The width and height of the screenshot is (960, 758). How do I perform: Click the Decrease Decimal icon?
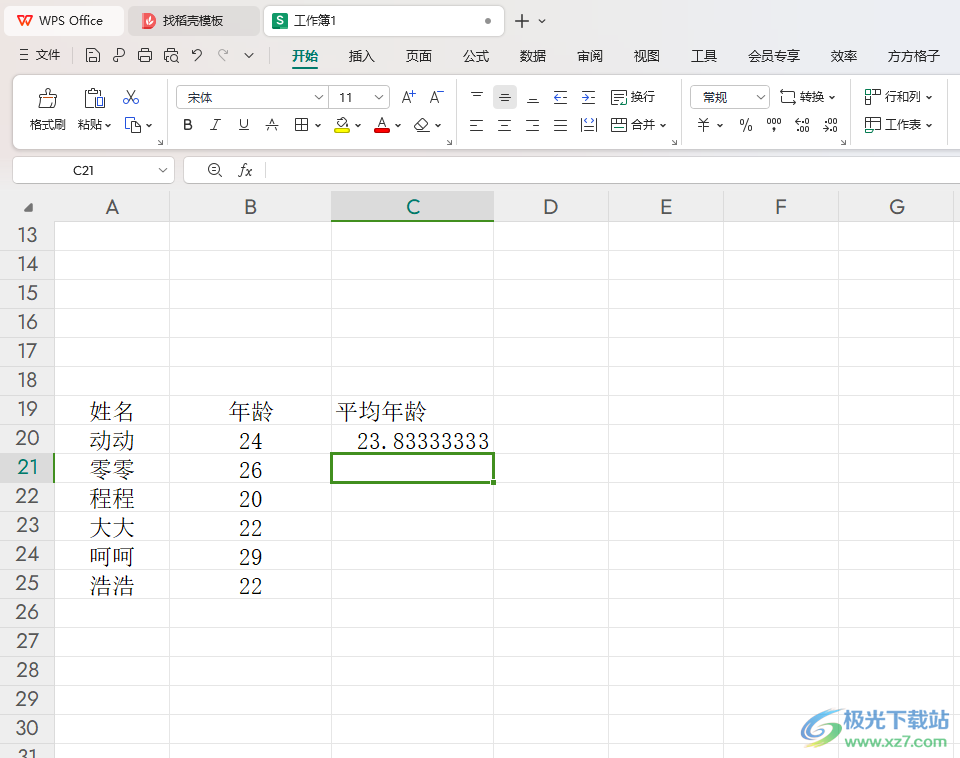[831, 126]
